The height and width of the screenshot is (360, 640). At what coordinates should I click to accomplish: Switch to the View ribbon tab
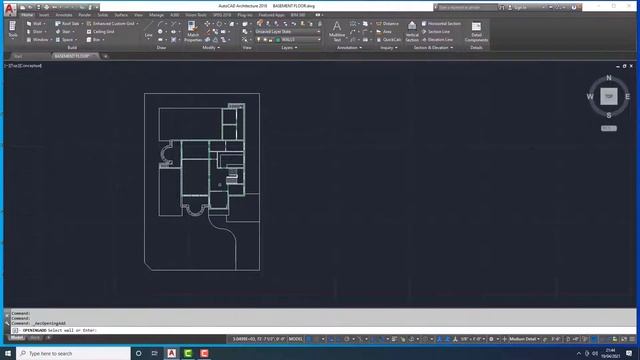139,15
